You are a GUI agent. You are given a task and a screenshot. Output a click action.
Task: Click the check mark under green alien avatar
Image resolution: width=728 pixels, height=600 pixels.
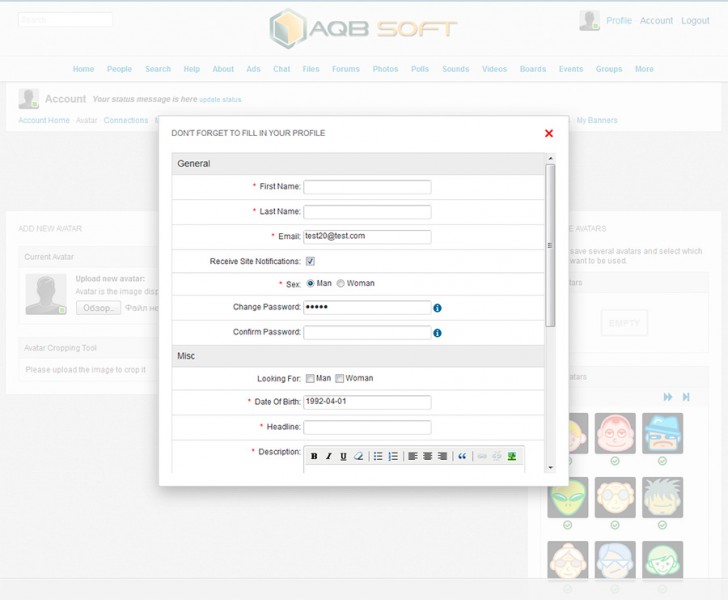(x=567, y=525)
